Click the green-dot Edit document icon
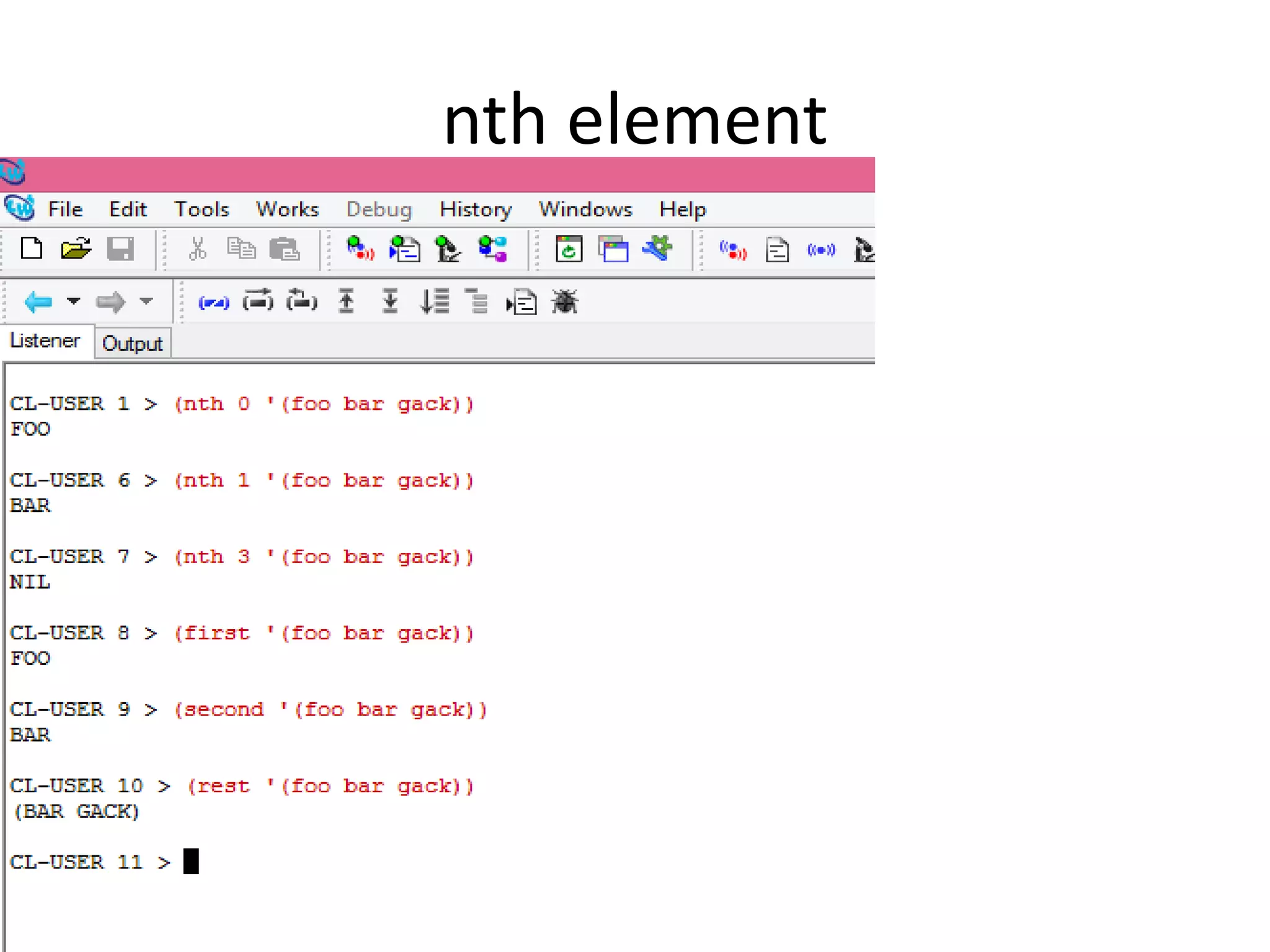 coord(404,249)
